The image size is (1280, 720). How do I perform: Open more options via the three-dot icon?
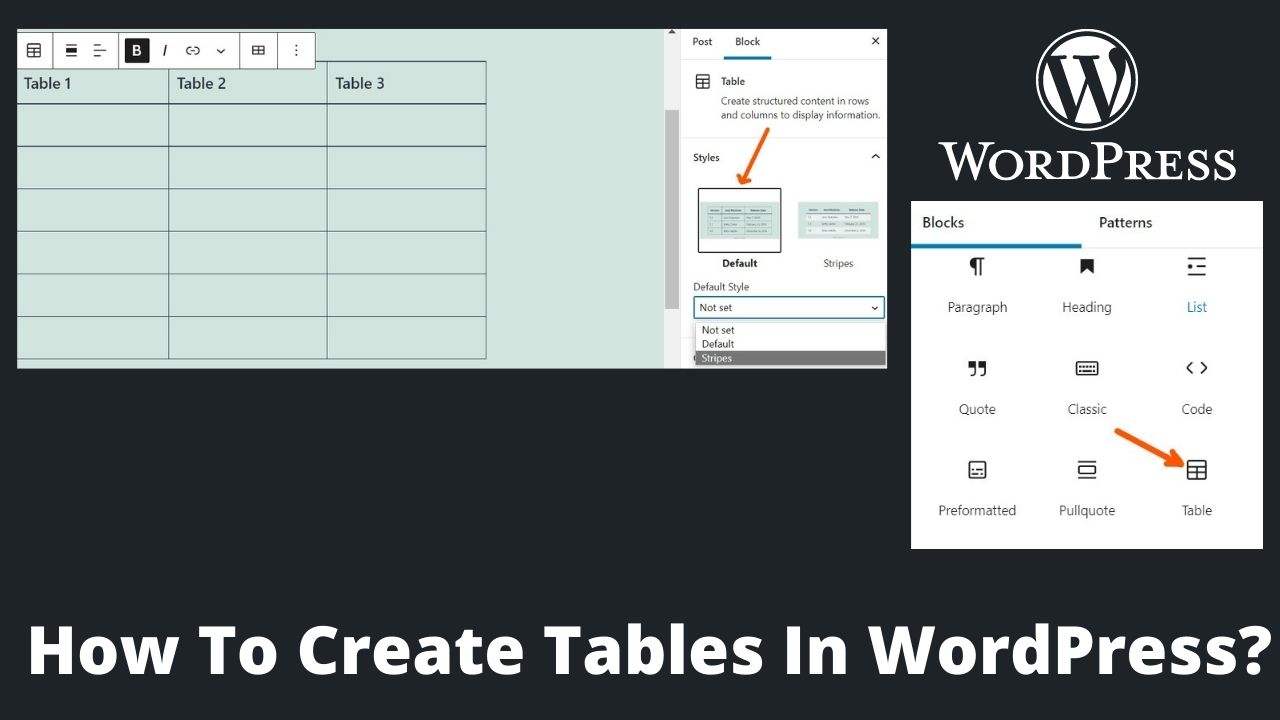click(x=297, y=50)
